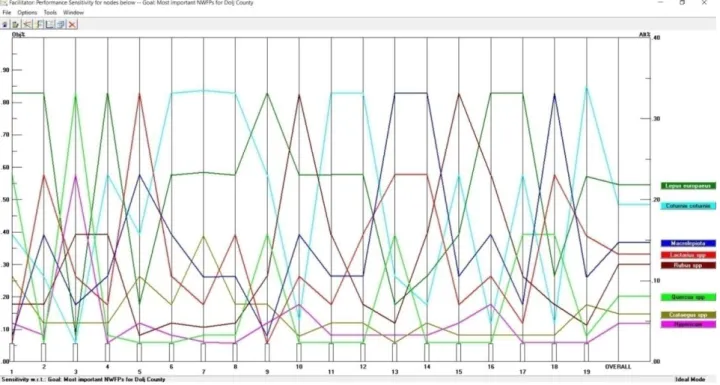Click the left axis value .30
Screen dimensions: 720x385
pyautogui.click(x=5, y=265)
